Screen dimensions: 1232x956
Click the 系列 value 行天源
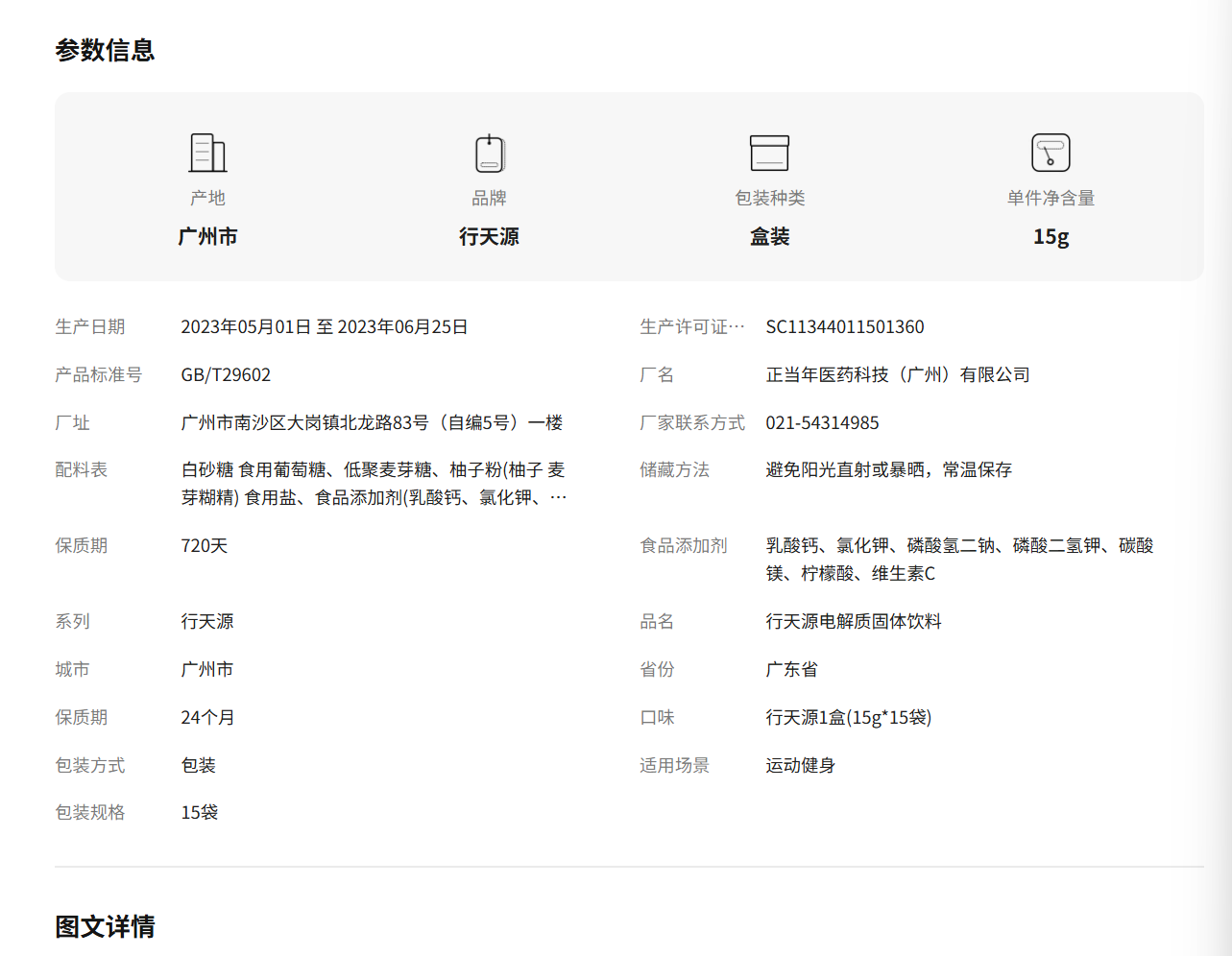click(207, 622)
